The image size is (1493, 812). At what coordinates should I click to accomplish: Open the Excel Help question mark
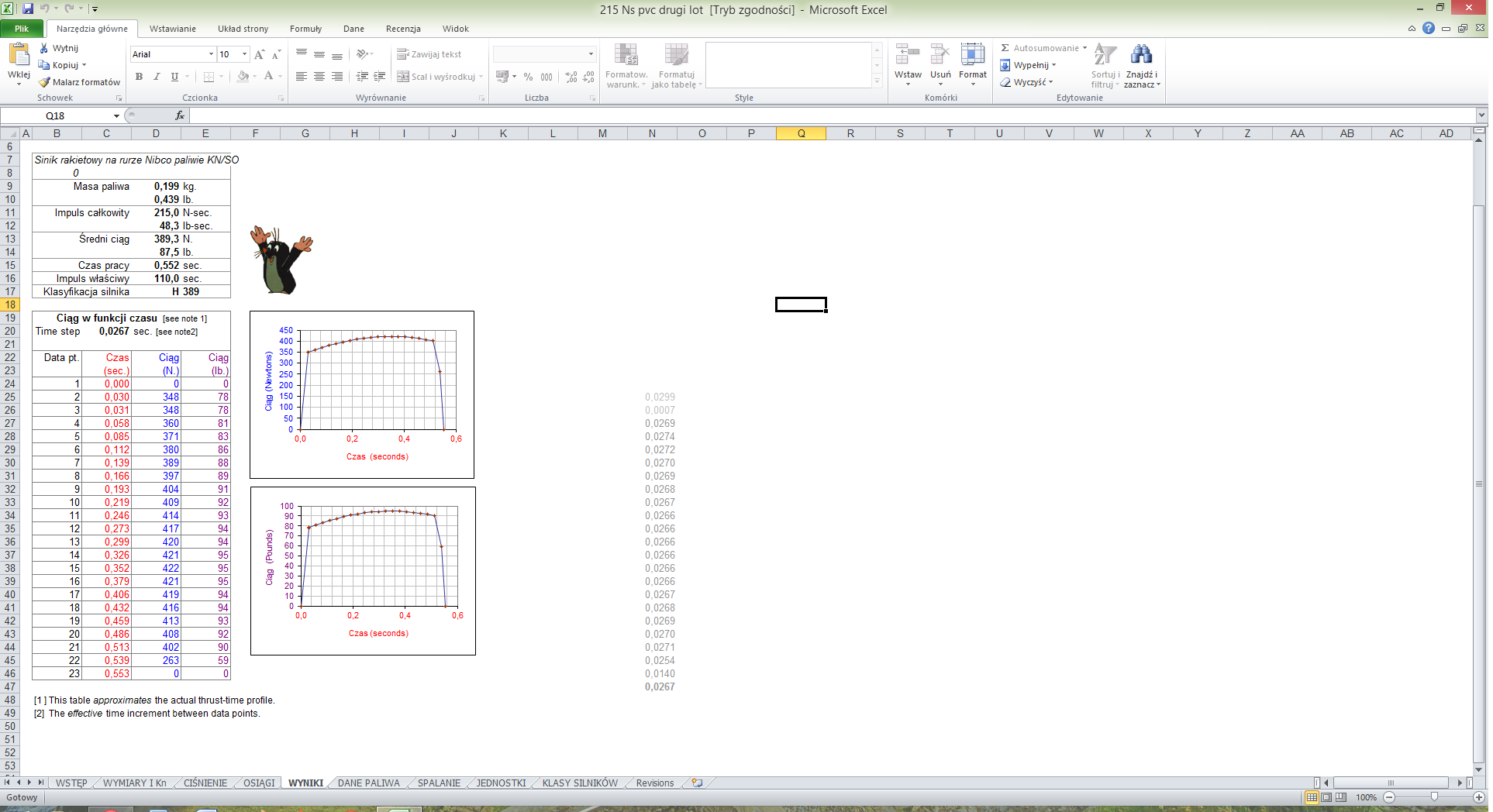pyautogui.click(x=1429, y=28)
